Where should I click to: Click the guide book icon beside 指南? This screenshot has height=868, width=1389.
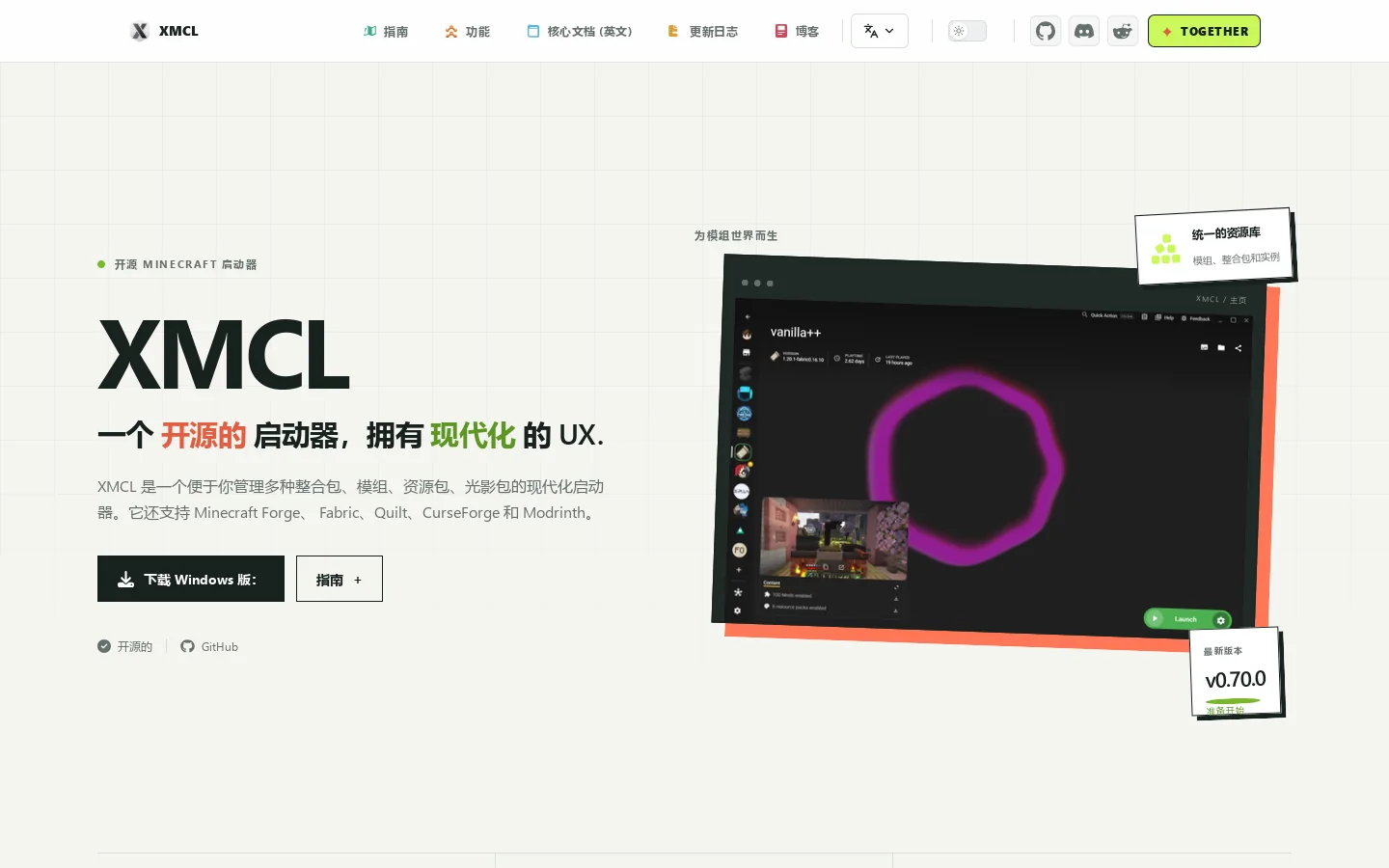coord(369,31)
